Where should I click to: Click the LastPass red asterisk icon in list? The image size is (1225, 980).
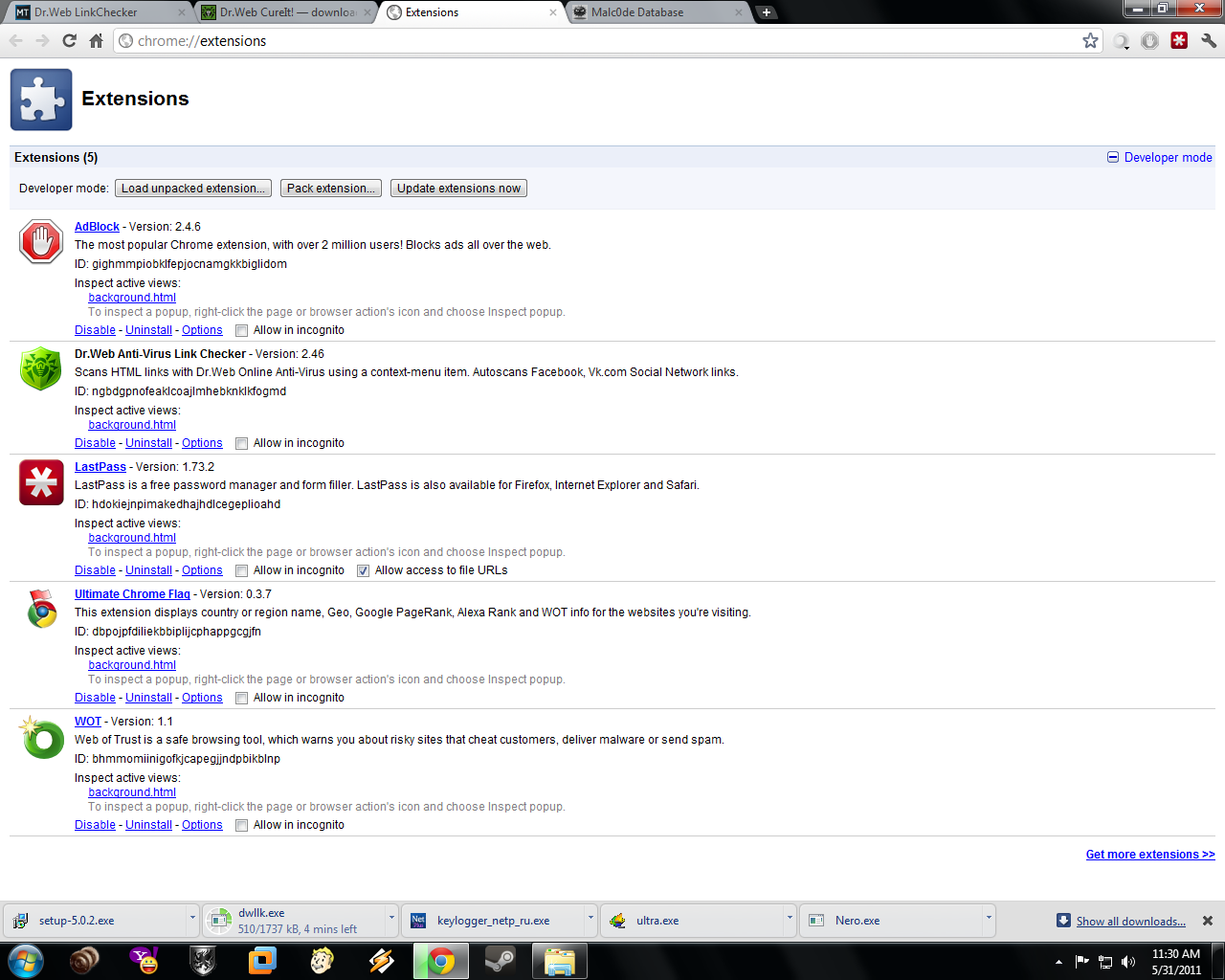point(41,481)
